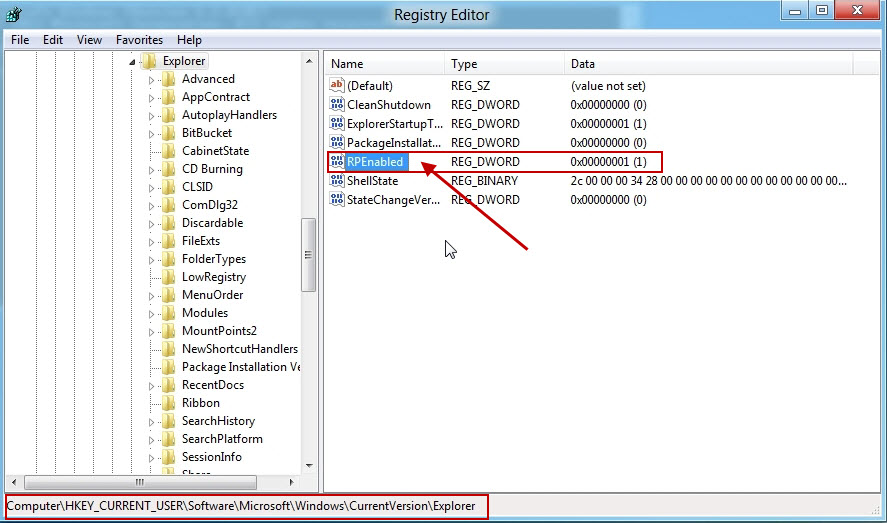Screen dimensions: 887x523
Task: Click the Advanced folder icon
Action: [x=168, y=79]
